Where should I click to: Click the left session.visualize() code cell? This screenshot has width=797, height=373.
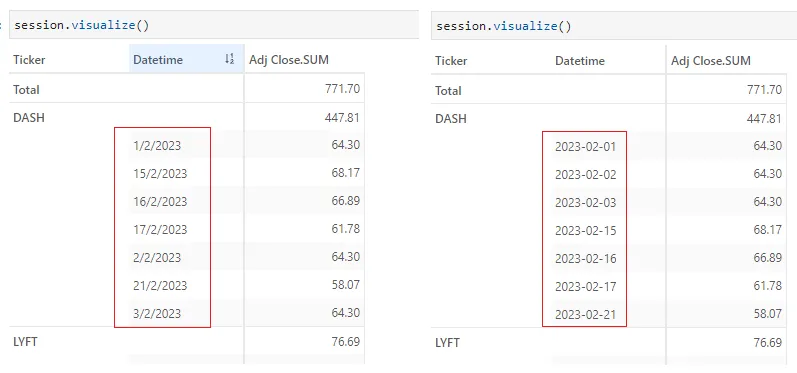click(214, 25)
